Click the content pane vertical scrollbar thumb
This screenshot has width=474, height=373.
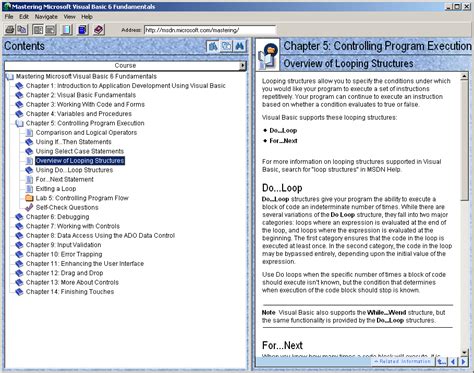464,140
